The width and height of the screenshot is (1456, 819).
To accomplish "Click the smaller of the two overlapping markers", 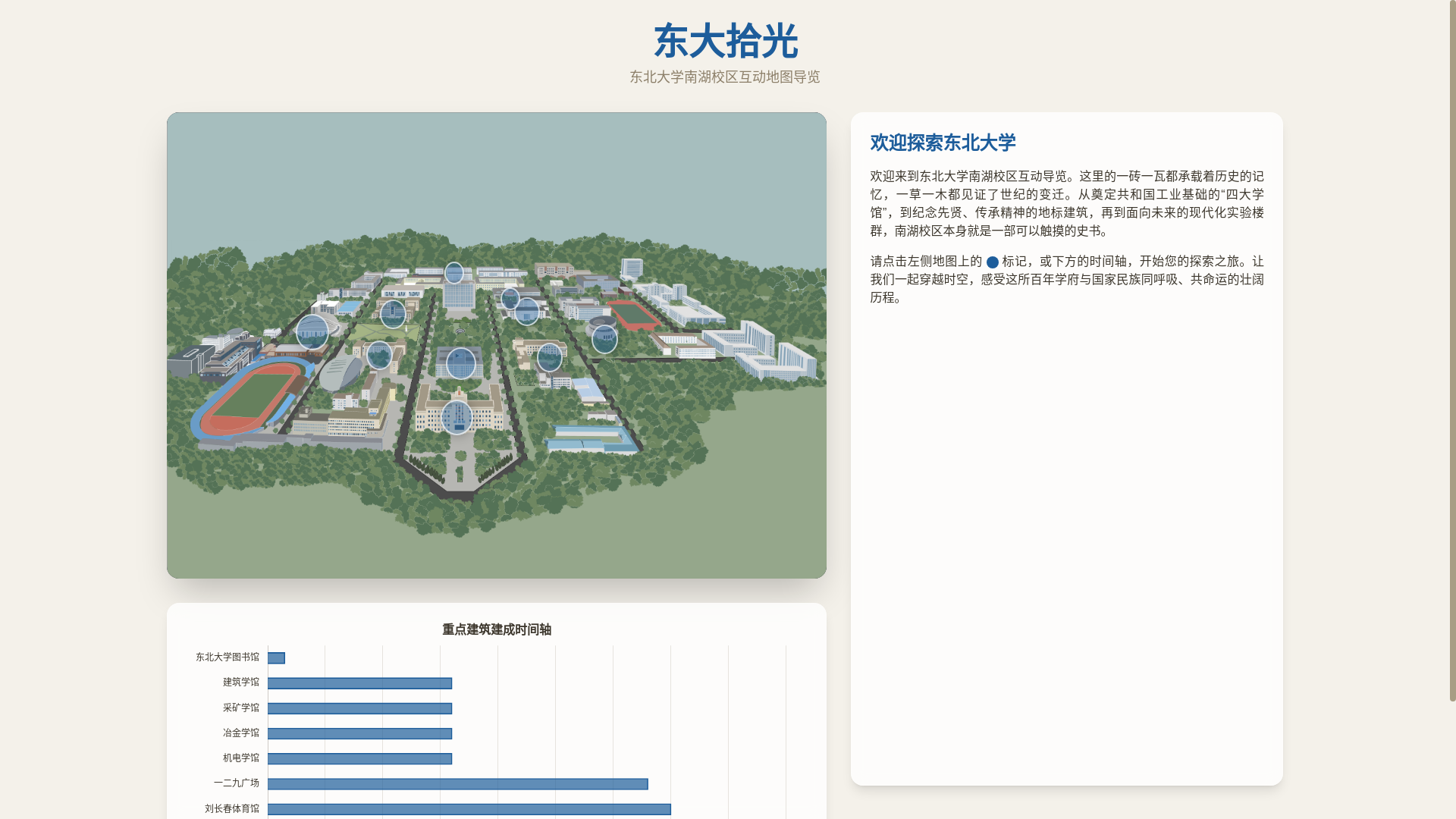I will click(x=510, y=298).
